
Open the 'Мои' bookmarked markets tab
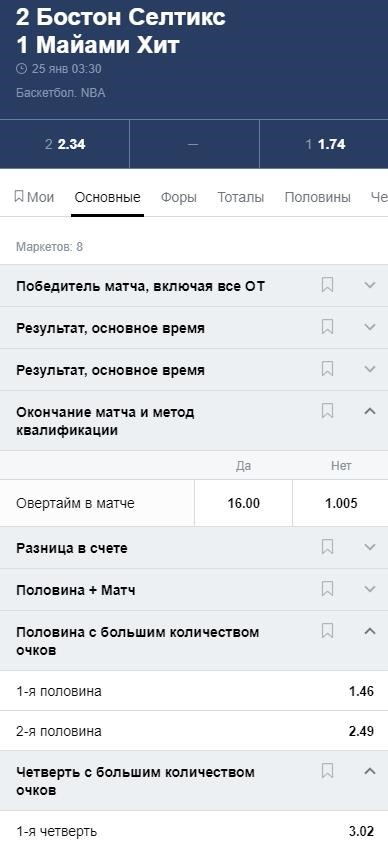coord(34,197)
